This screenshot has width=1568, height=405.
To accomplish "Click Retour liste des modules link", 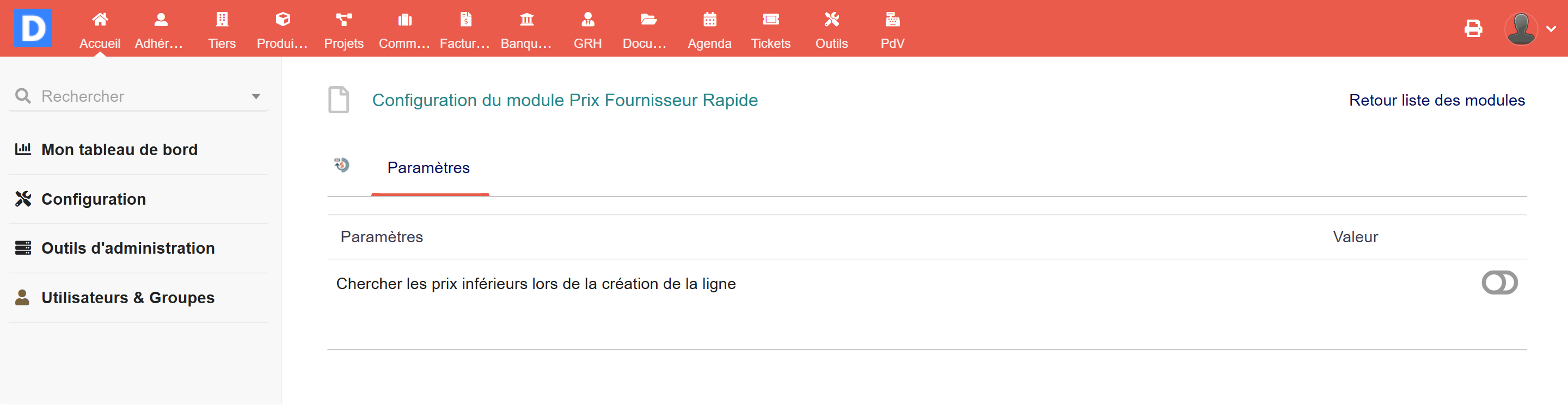I will pos(1436,101).
